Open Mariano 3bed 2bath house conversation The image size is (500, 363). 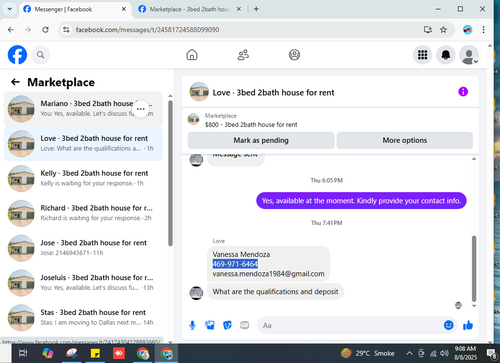point(83,109)
